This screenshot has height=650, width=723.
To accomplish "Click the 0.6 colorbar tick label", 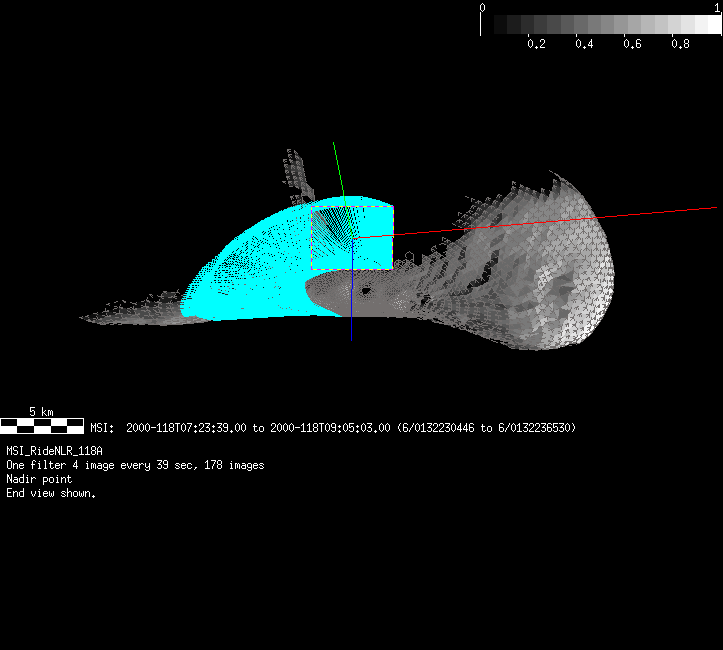I will click(632, 44).
